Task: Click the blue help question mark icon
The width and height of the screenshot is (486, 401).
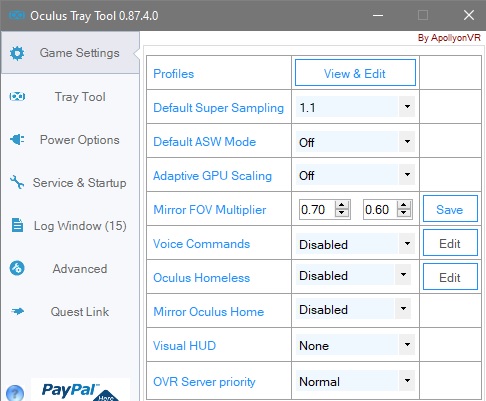Action: [x=15, y=393]
